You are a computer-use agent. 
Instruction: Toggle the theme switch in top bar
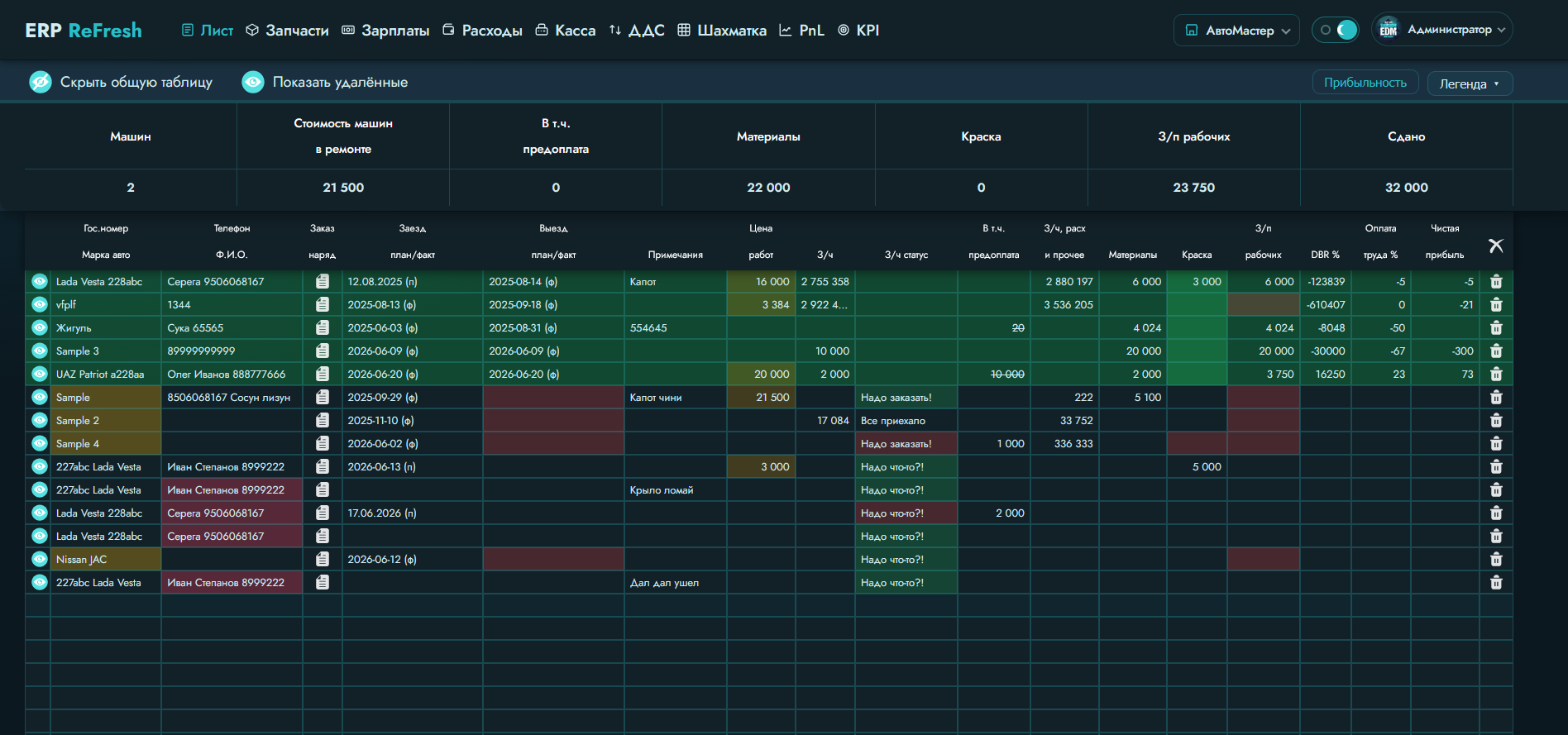[1335, 30]
